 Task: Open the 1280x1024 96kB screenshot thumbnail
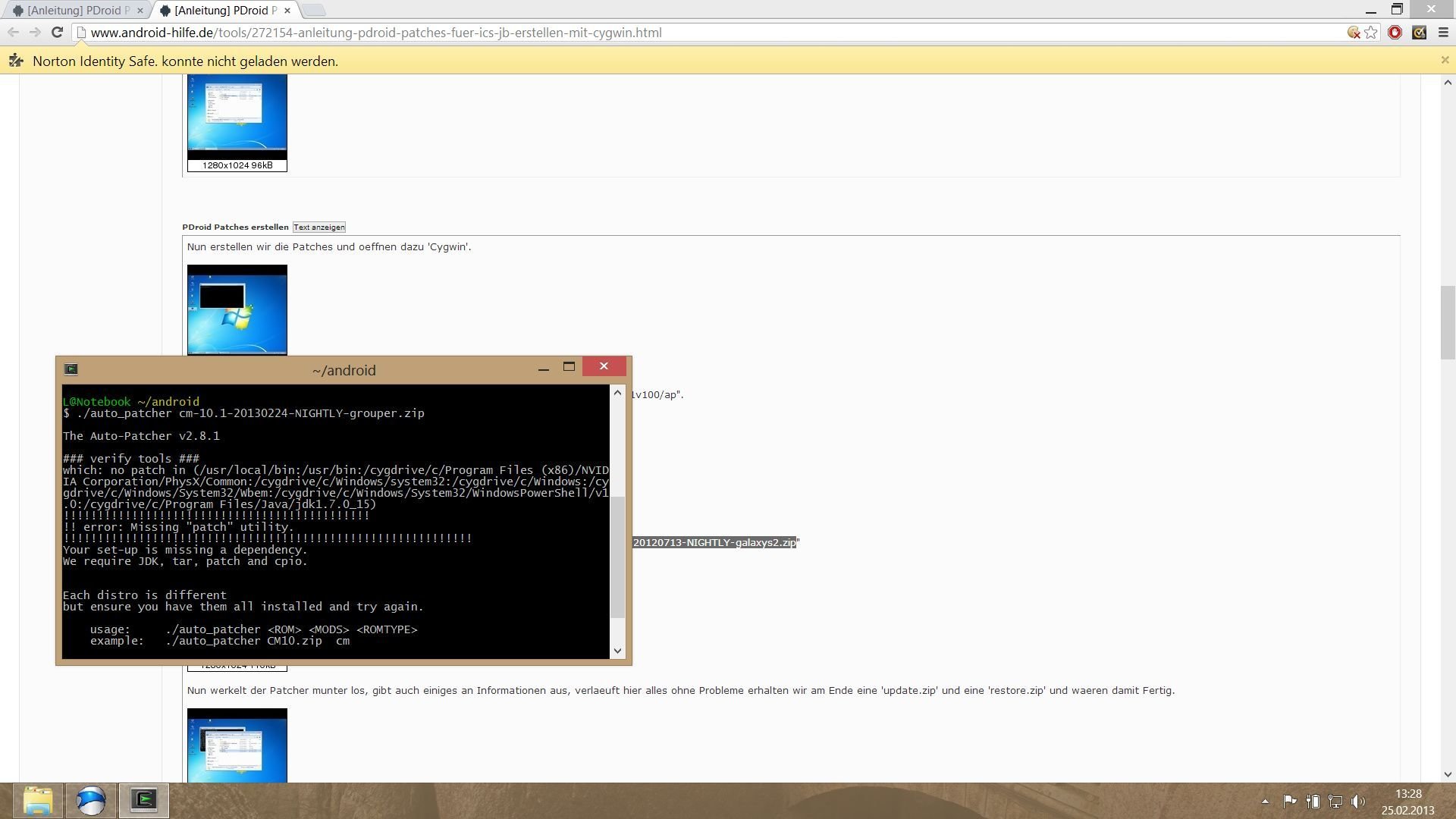[x=237, y=123]
